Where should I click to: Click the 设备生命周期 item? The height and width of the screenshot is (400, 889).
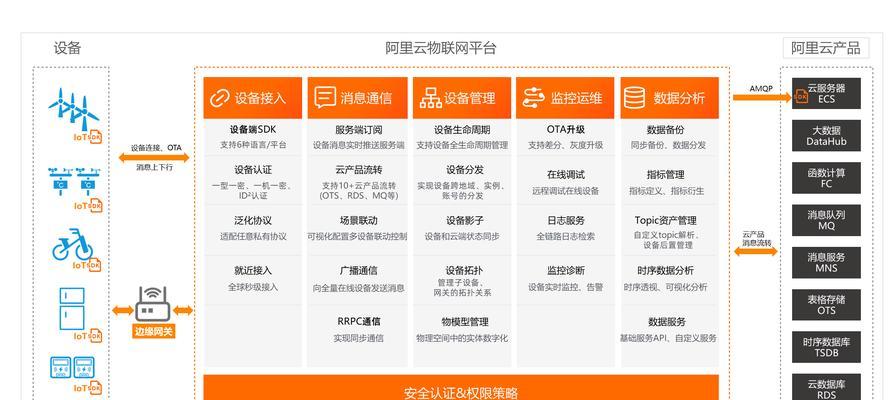(x=462, y=129)
